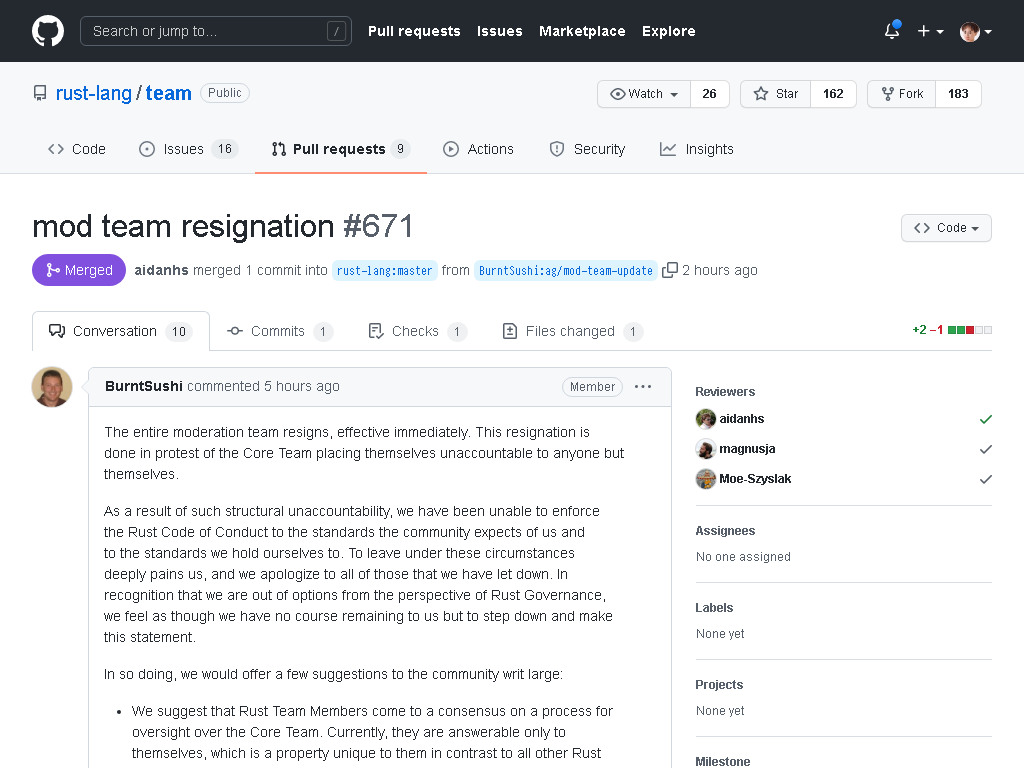
Task: Focus the Search or jump to field
Action: click(216, 31)
